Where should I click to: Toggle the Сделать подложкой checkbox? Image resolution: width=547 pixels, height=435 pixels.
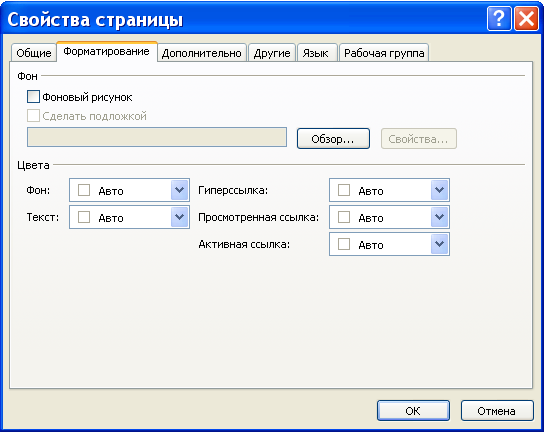click(33, 115)
